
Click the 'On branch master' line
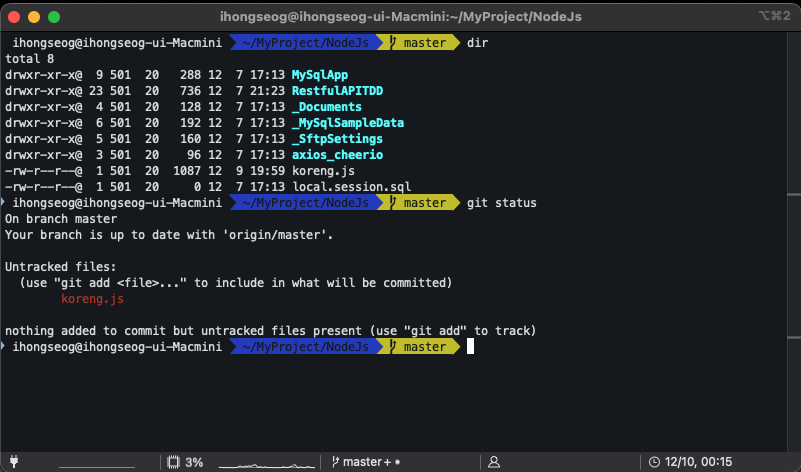[x=61, y=219]
